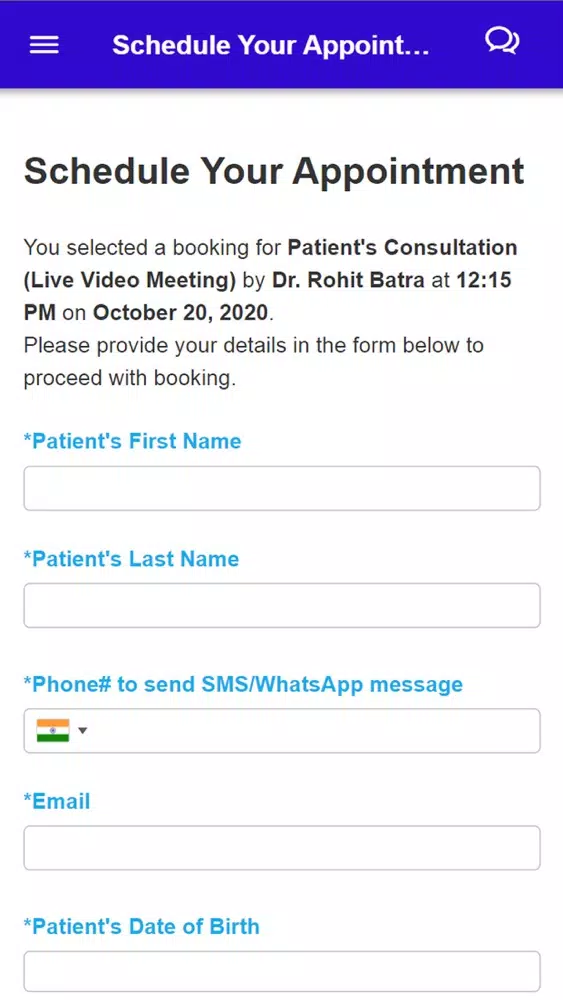Focus the Patient's First Name field
The height and width of the screenshot is (1000, 563).
click(x=282, y=488)
